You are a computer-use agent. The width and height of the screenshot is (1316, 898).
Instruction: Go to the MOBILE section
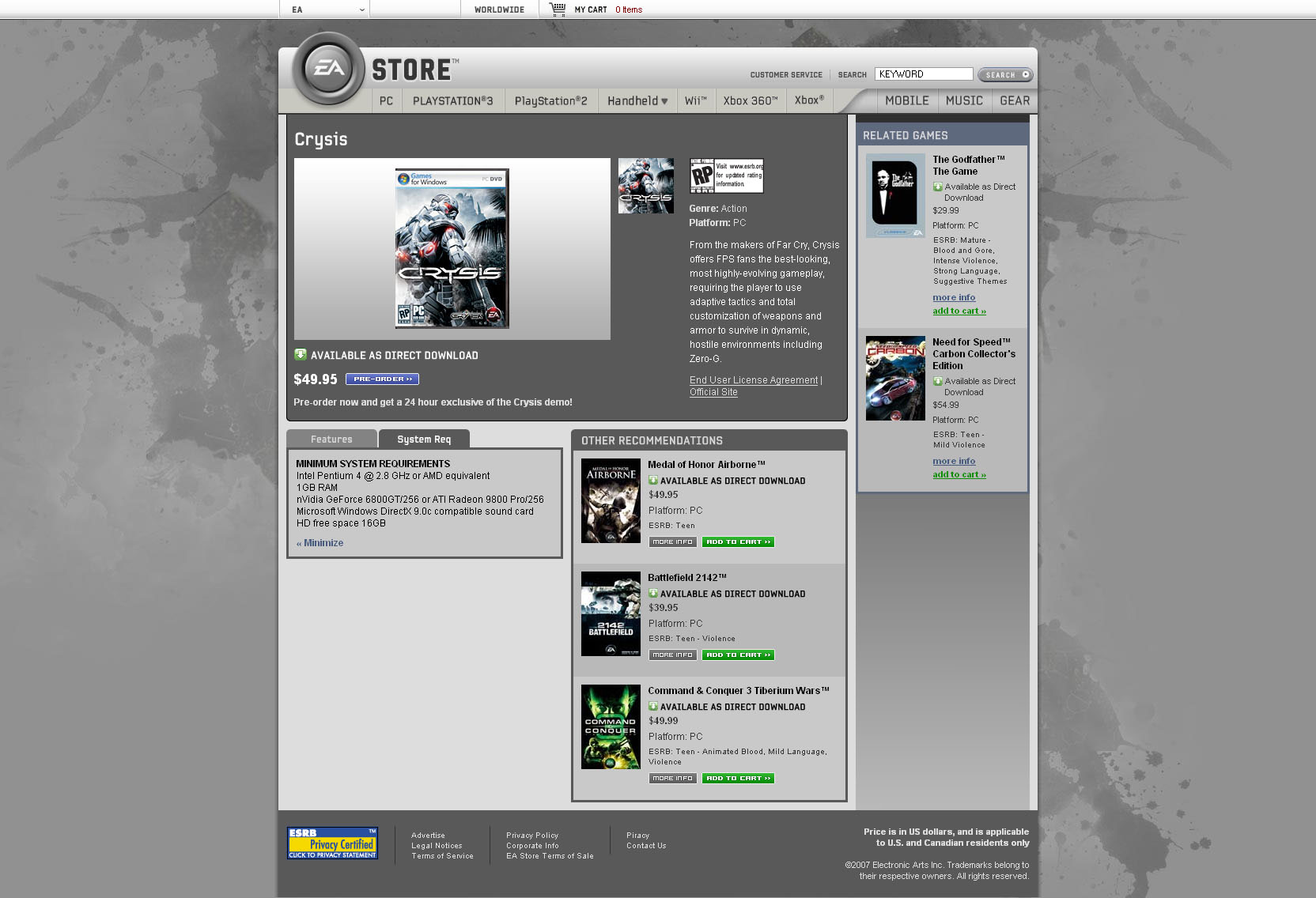tap(907, 100)
